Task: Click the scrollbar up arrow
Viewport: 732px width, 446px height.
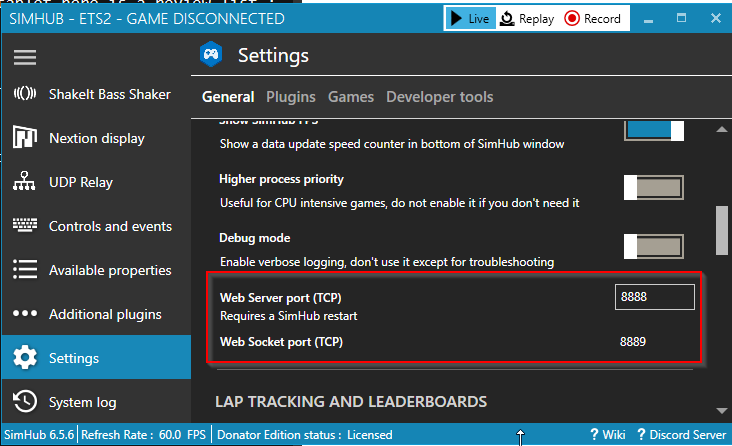Action: (722, 129)
